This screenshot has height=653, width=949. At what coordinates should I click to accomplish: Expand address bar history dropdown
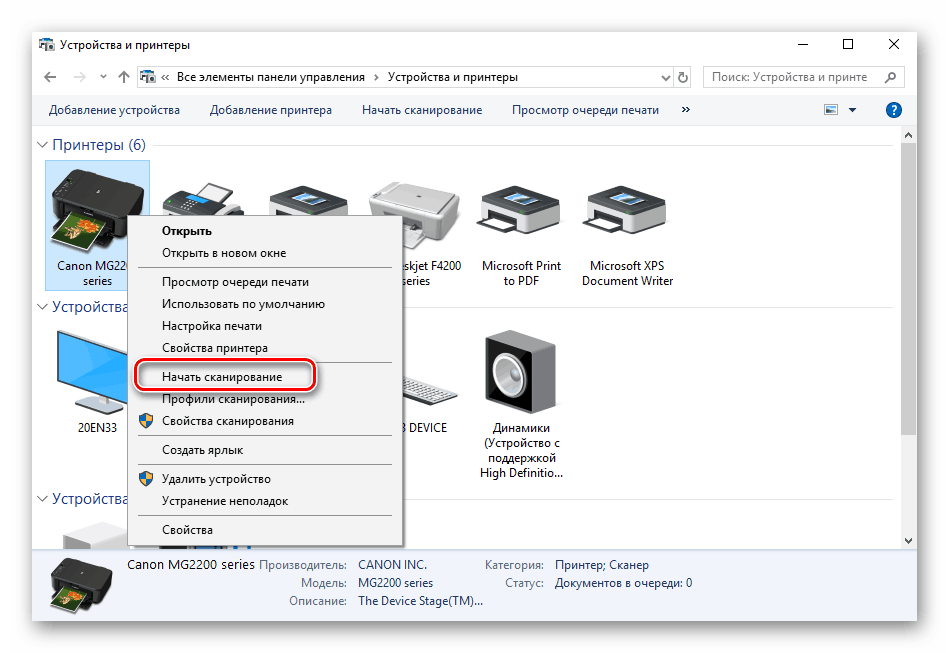coord(665,77)
